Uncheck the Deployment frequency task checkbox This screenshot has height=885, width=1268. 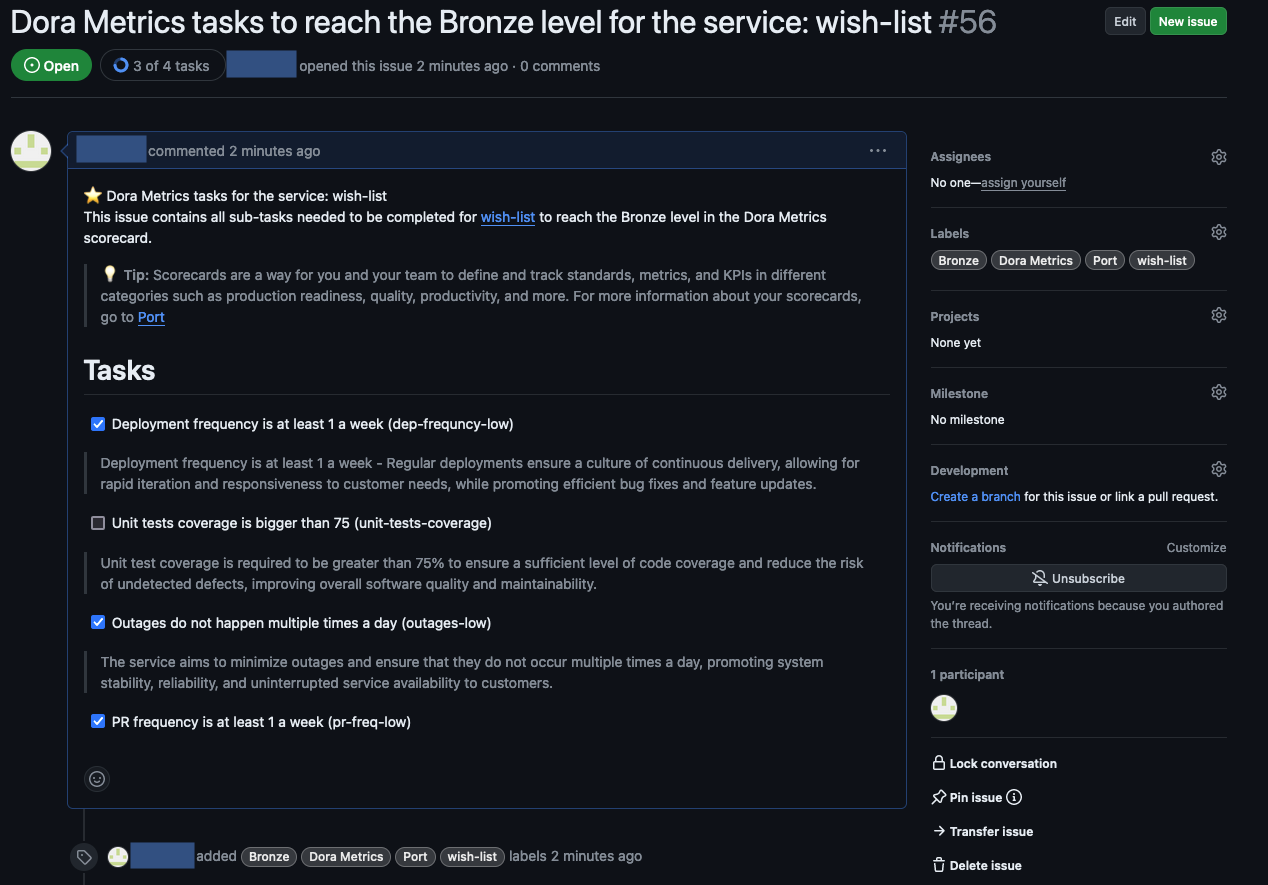point(98,424)
